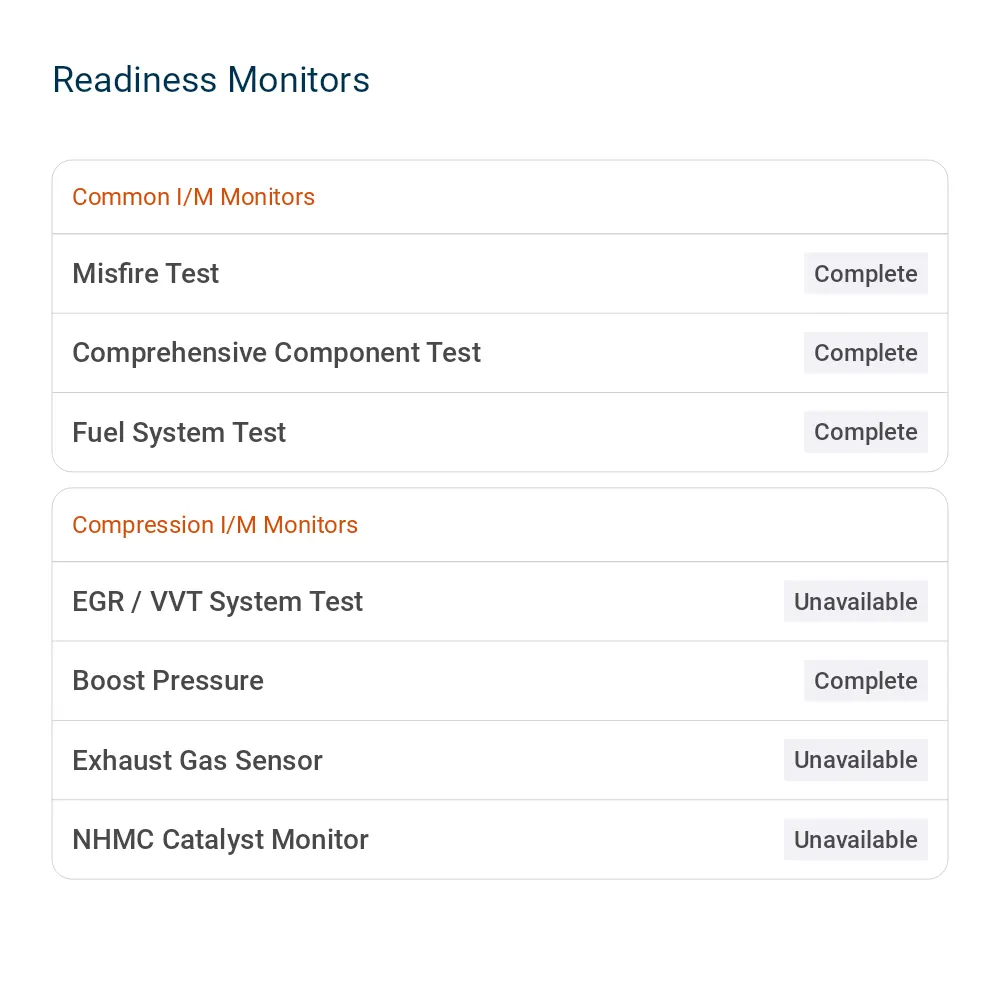
Task: Select Comprehensive Component Test label
Action: coord(276,353)
